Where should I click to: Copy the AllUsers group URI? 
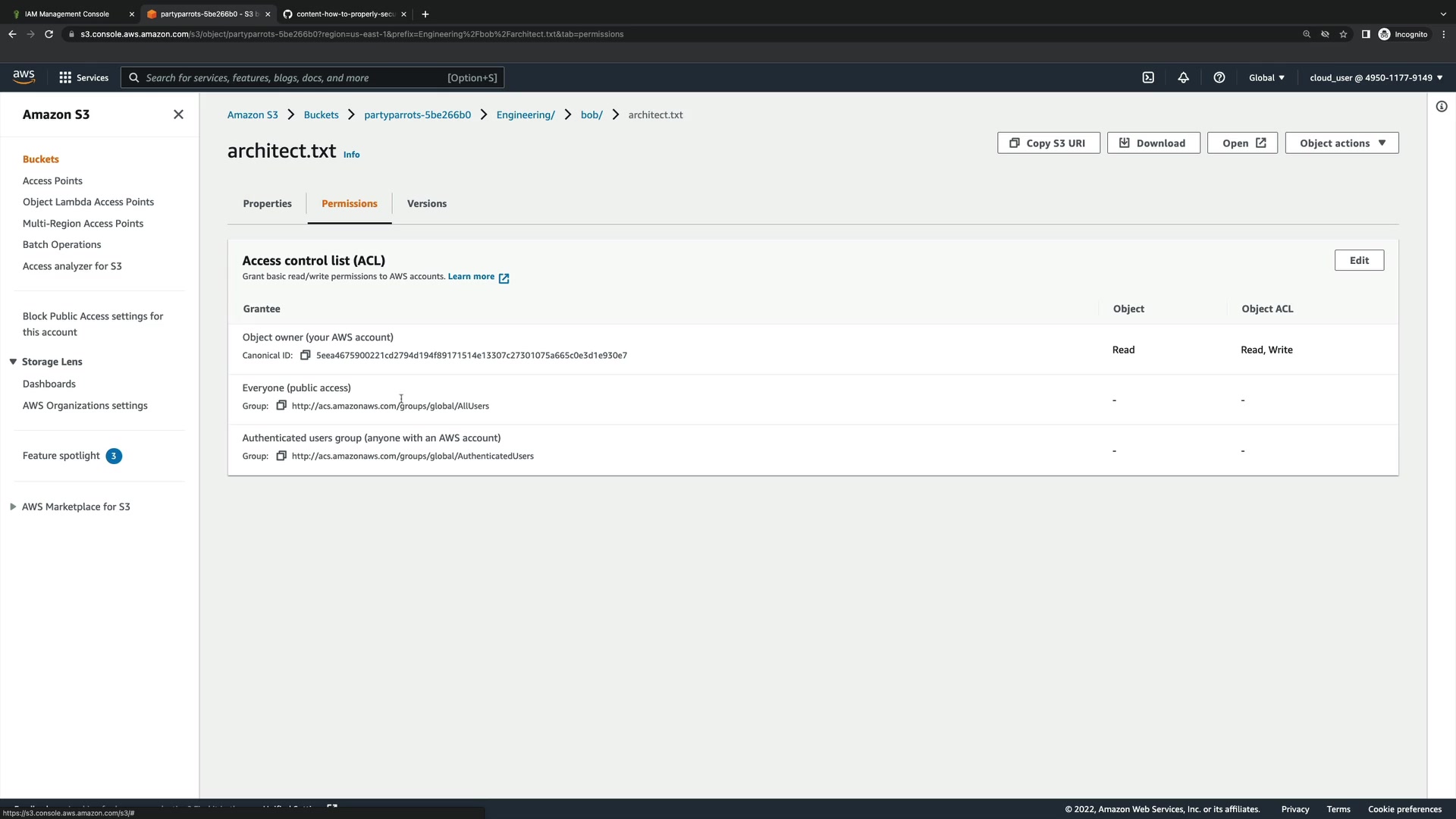(281, 406)
